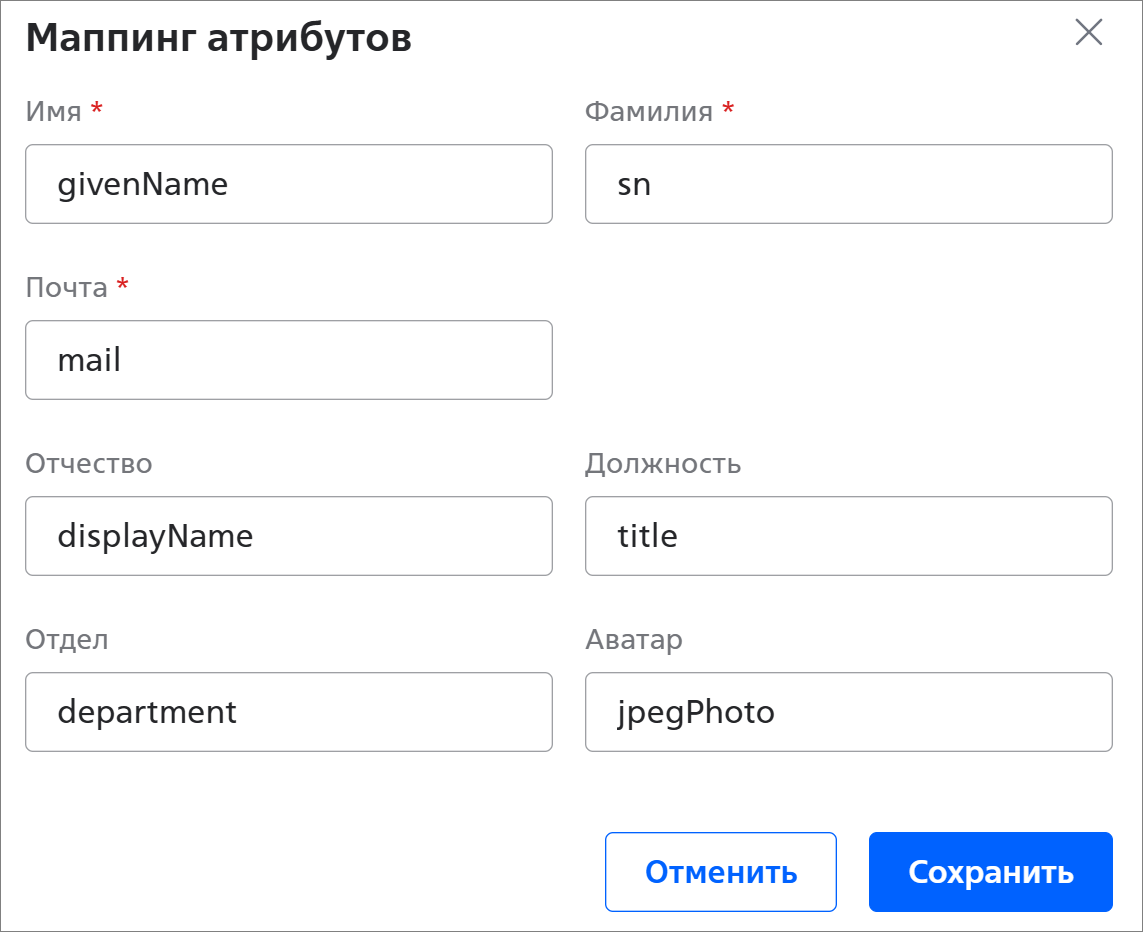Screen dimensions: 1143x932
Task: Focus the Должность input containing title
Action: [x=849, y=536]
